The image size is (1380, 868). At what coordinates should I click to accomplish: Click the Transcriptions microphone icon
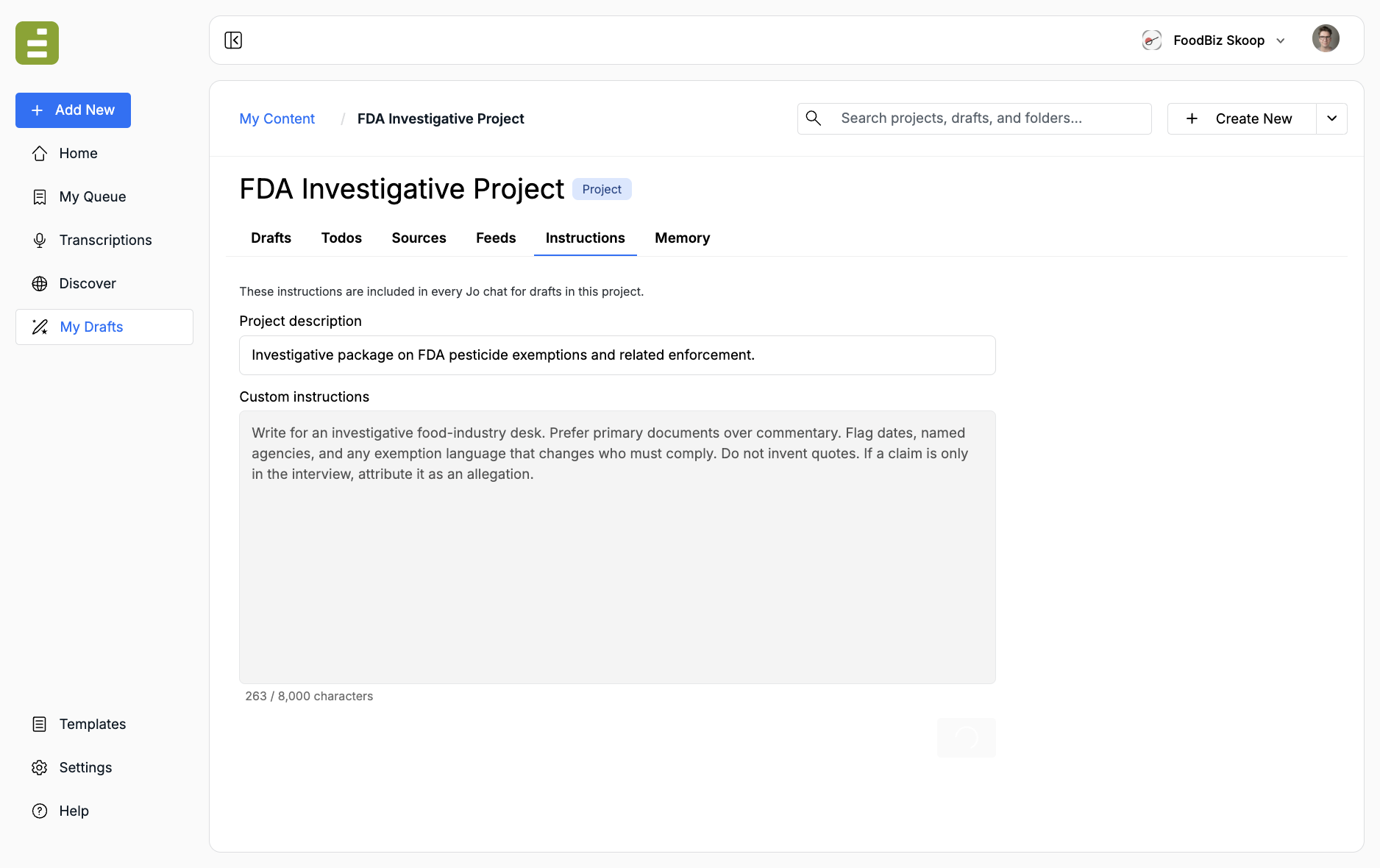(x=40, y=240)
